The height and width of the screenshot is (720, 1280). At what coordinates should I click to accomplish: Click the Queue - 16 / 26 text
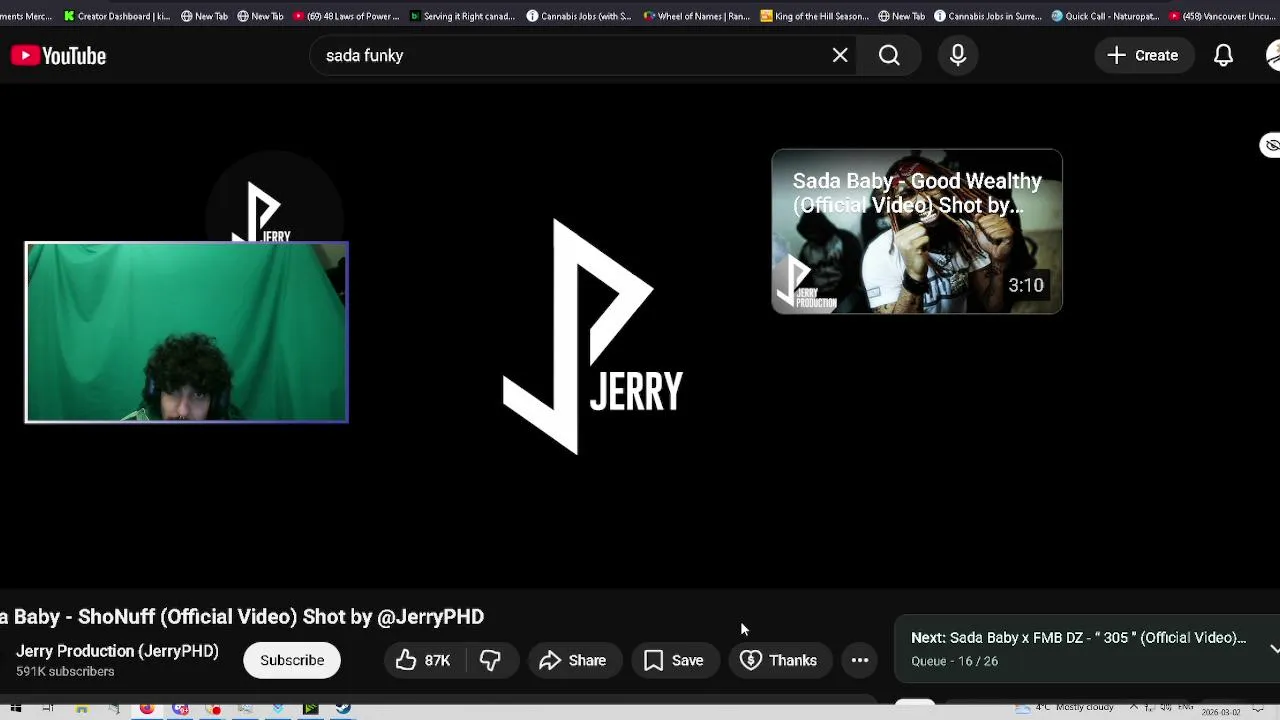coord(954,661)
